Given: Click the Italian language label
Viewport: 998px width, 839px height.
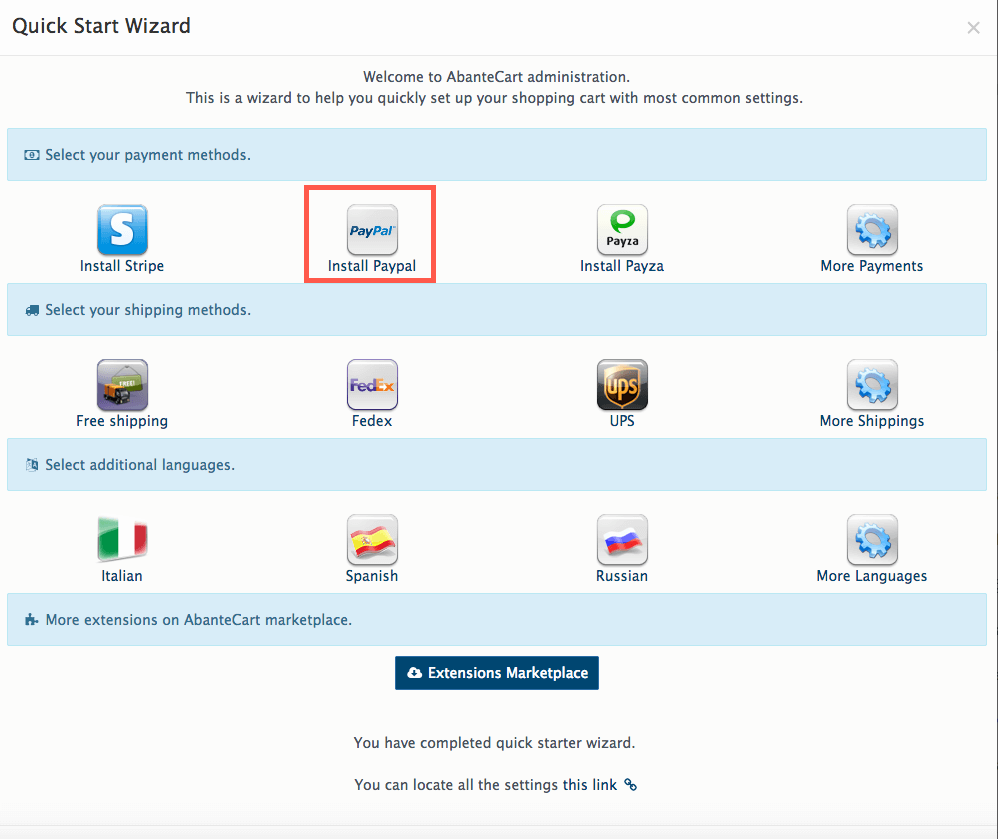Looking at the screenshot, I should point(122,576).
